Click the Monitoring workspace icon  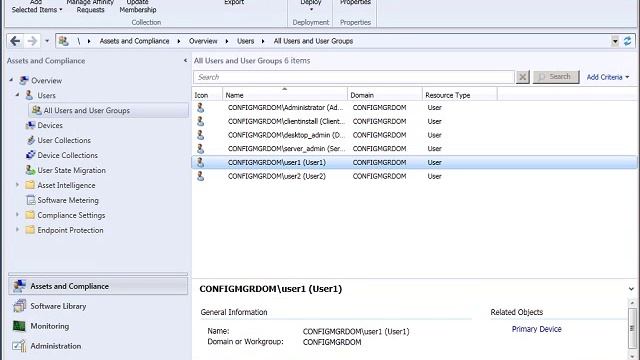click(x=19, y=326)
